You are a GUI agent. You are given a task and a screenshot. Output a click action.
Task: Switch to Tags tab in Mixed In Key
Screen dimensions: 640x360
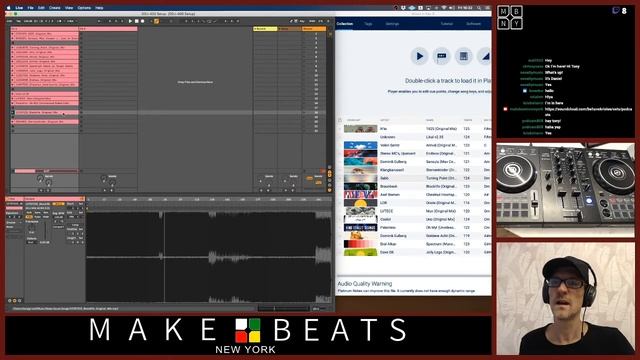pyautogui.click(x=368, y=24)
